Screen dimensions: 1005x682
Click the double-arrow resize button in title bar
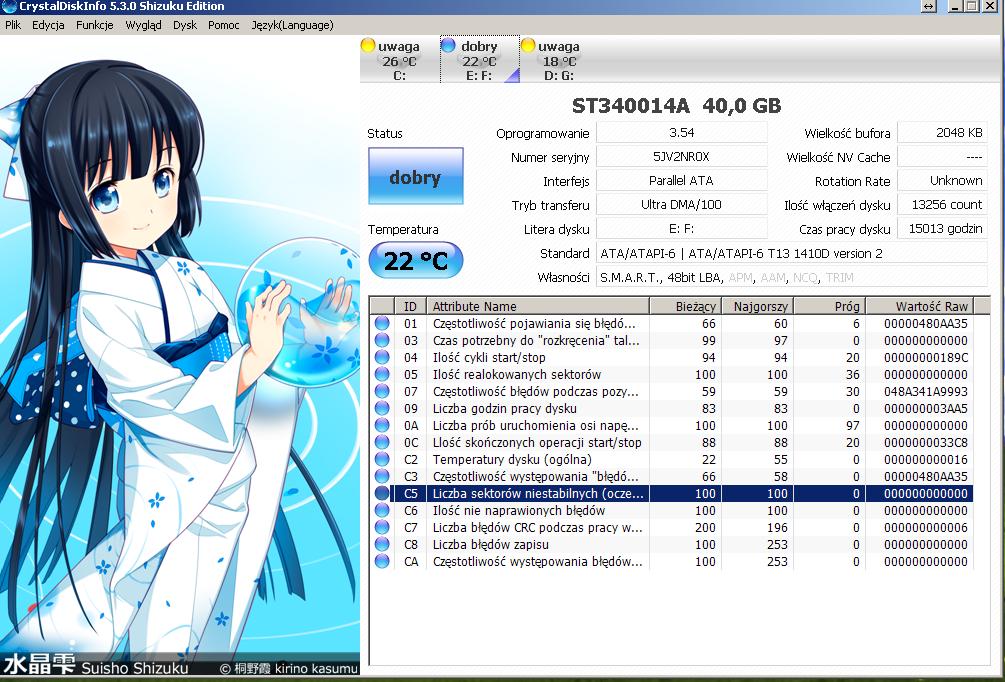point(929,6)
